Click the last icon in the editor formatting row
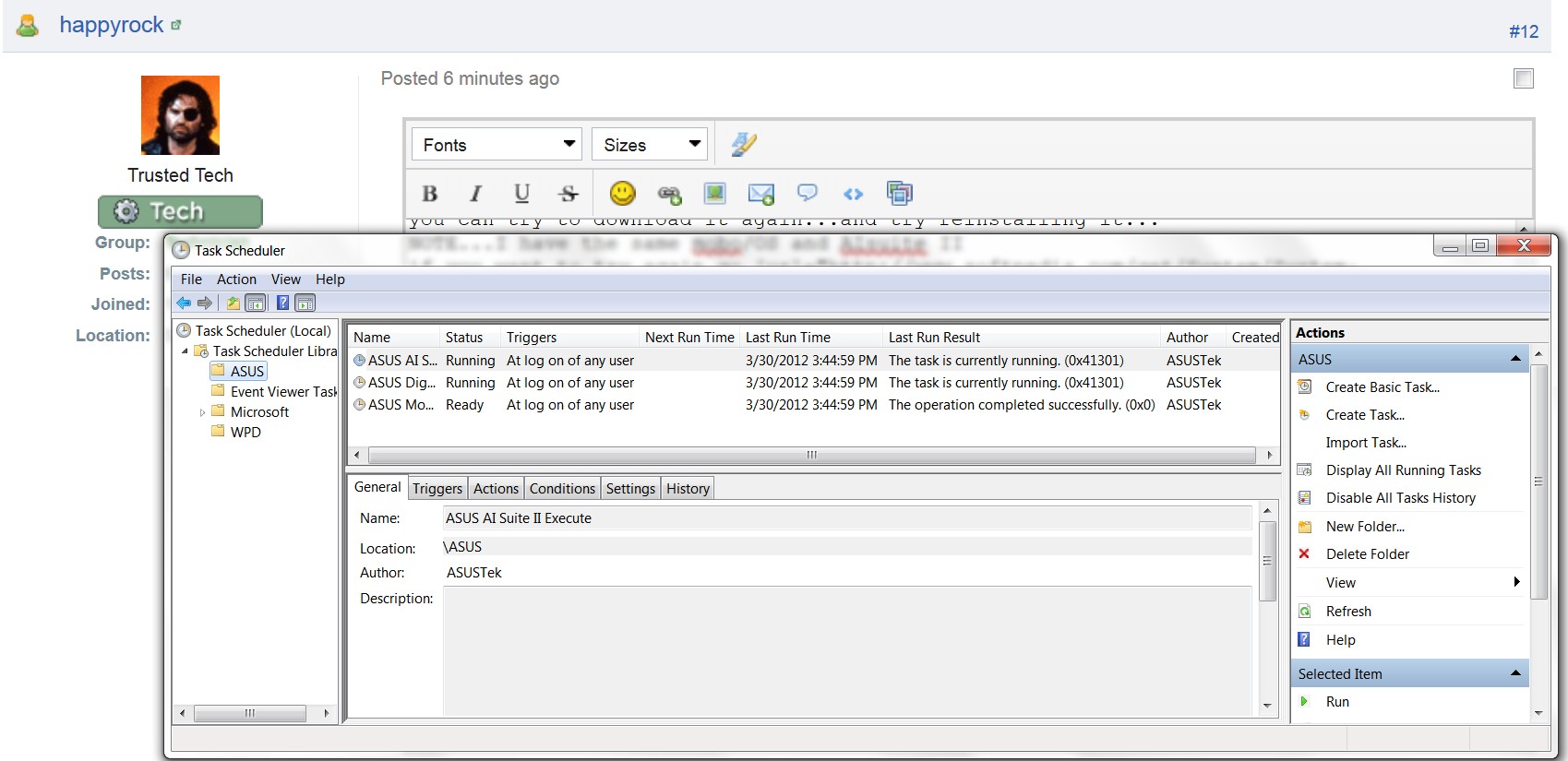The width and height of the screenshot is (1568, 761). pyautogui.click(x=899, y=193)
